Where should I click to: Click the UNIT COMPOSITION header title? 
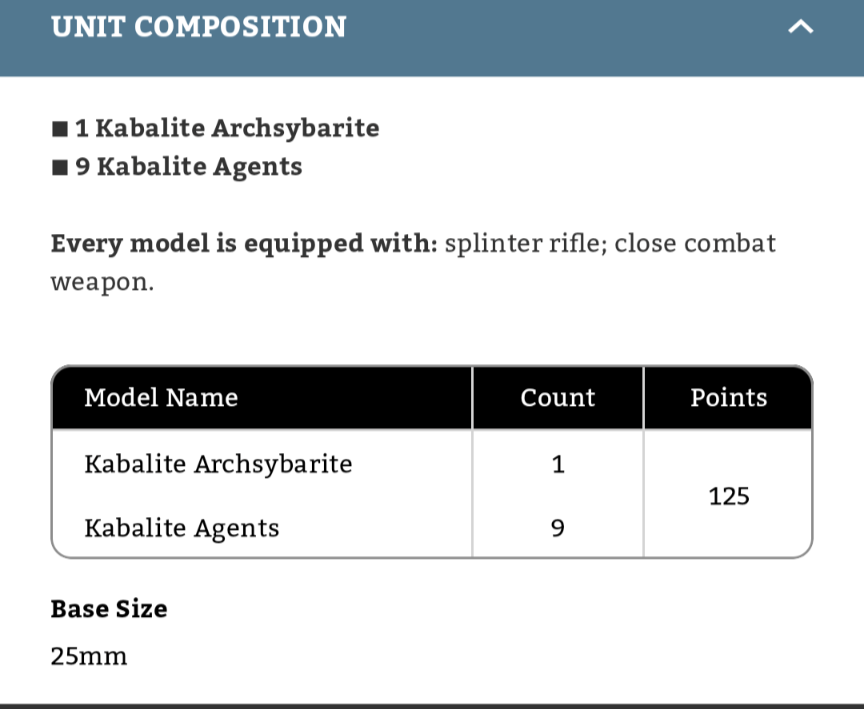(198, 27)
